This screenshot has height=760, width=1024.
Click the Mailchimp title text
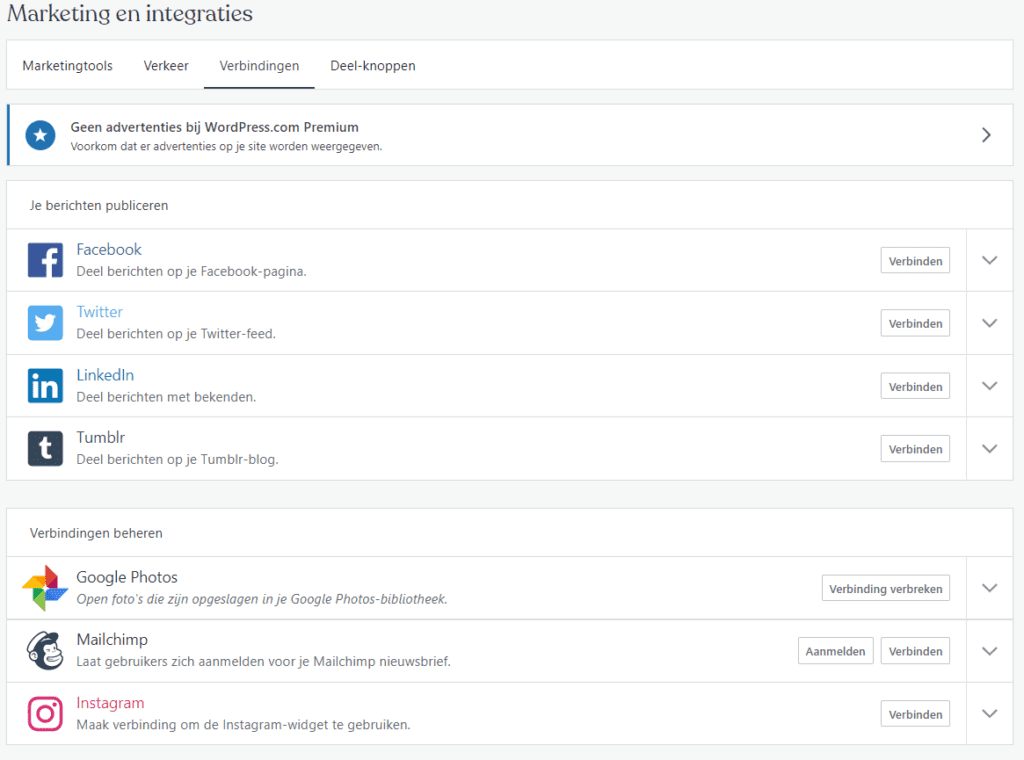tap(112, 639)
